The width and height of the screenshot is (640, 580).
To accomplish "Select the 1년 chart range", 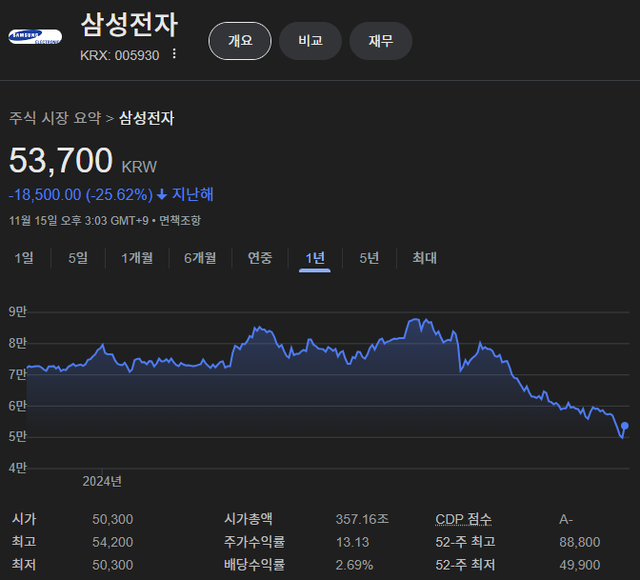I will click(315, 258).
